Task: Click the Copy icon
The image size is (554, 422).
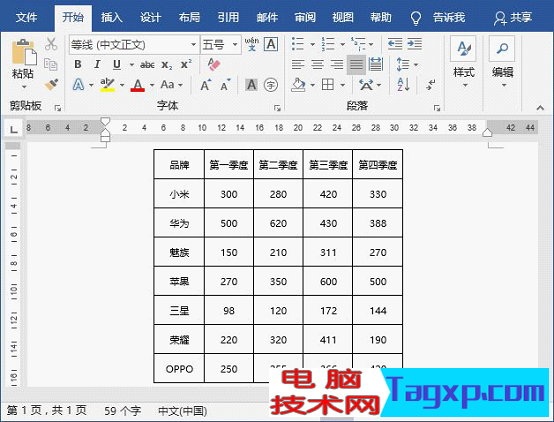Action: click(x=51, y=65)
